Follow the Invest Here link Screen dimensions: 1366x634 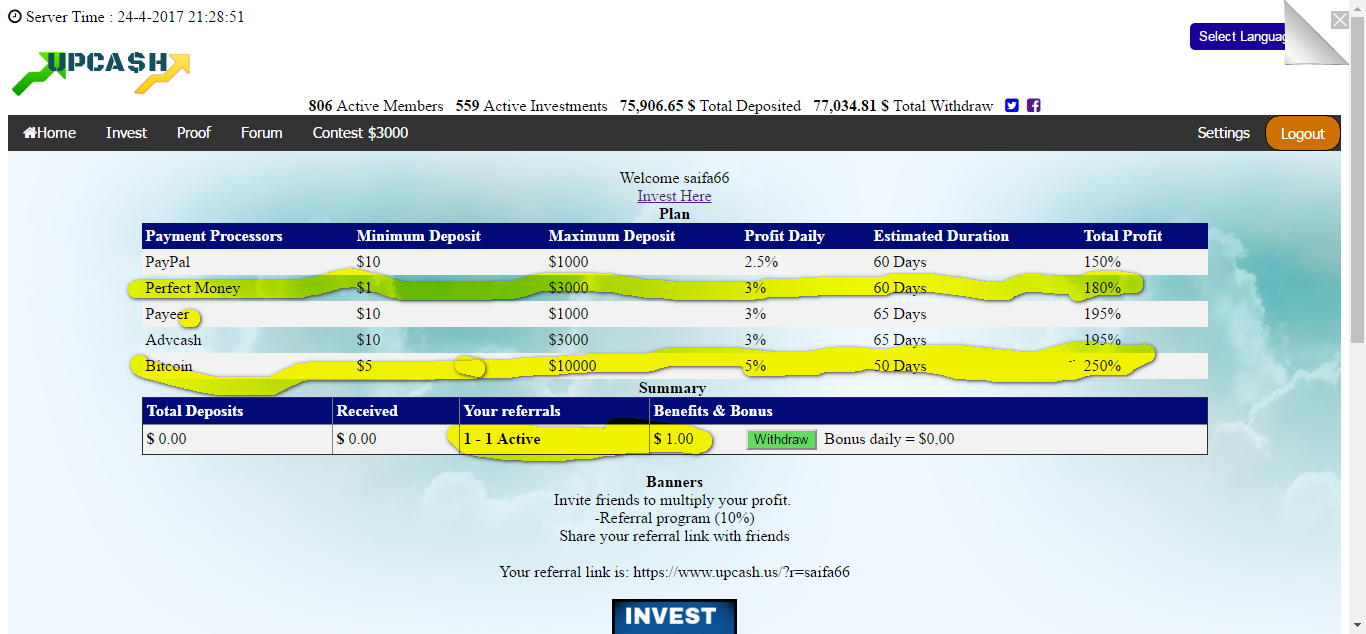(674, 196)
